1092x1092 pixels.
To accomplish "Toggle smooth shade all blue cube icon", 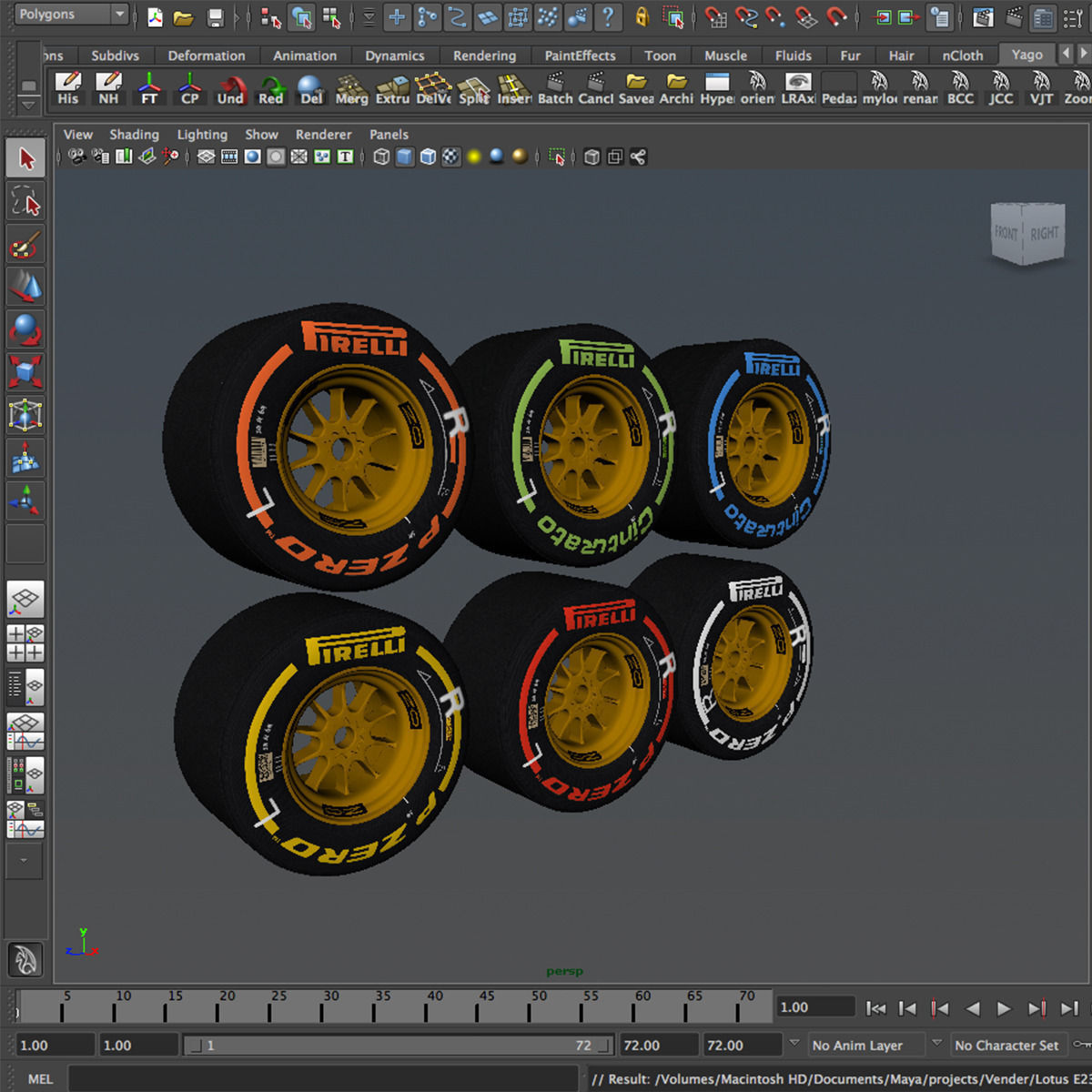I will [405, 157].
